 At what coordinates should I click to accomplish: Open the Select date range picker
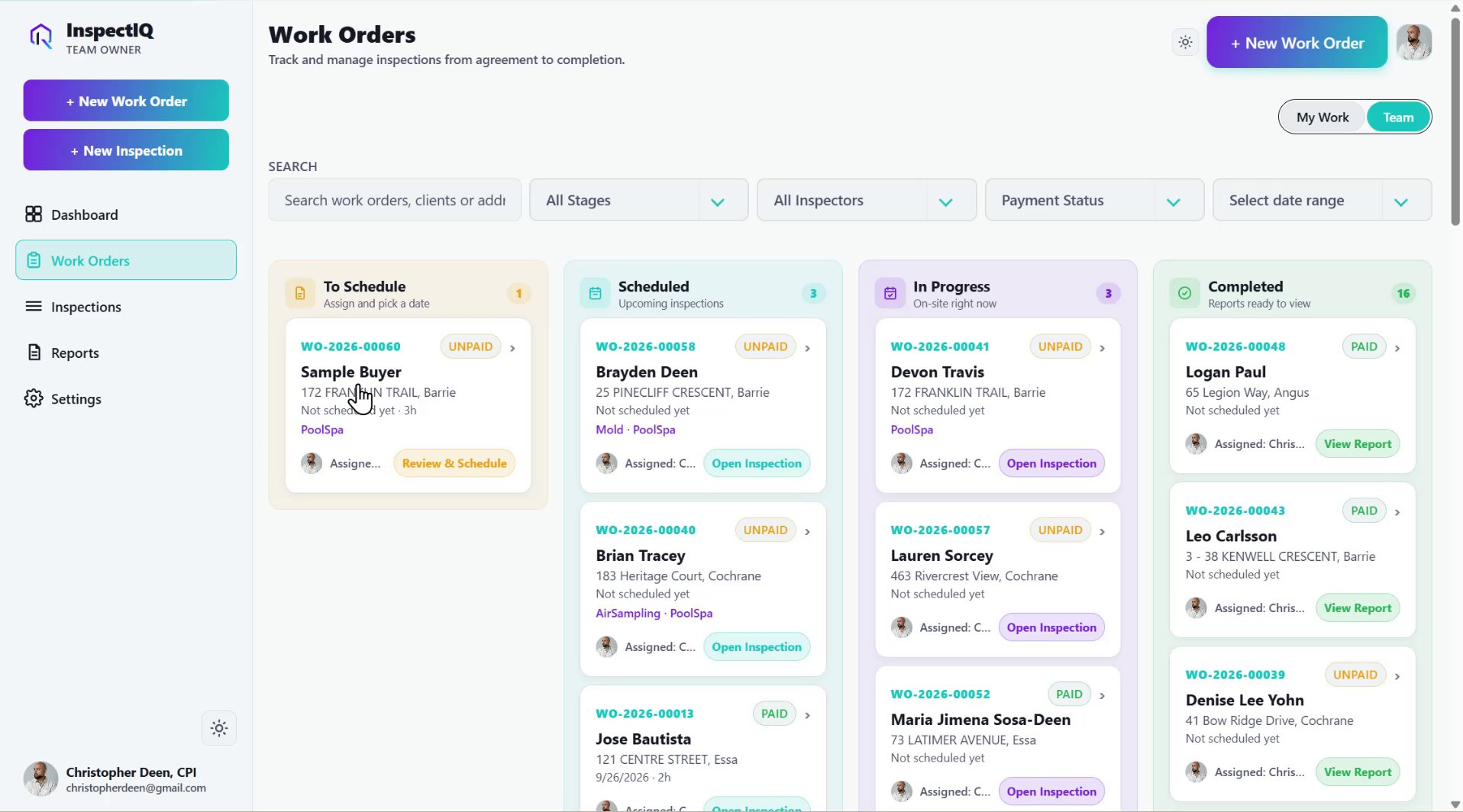(x=1322, y=200)
